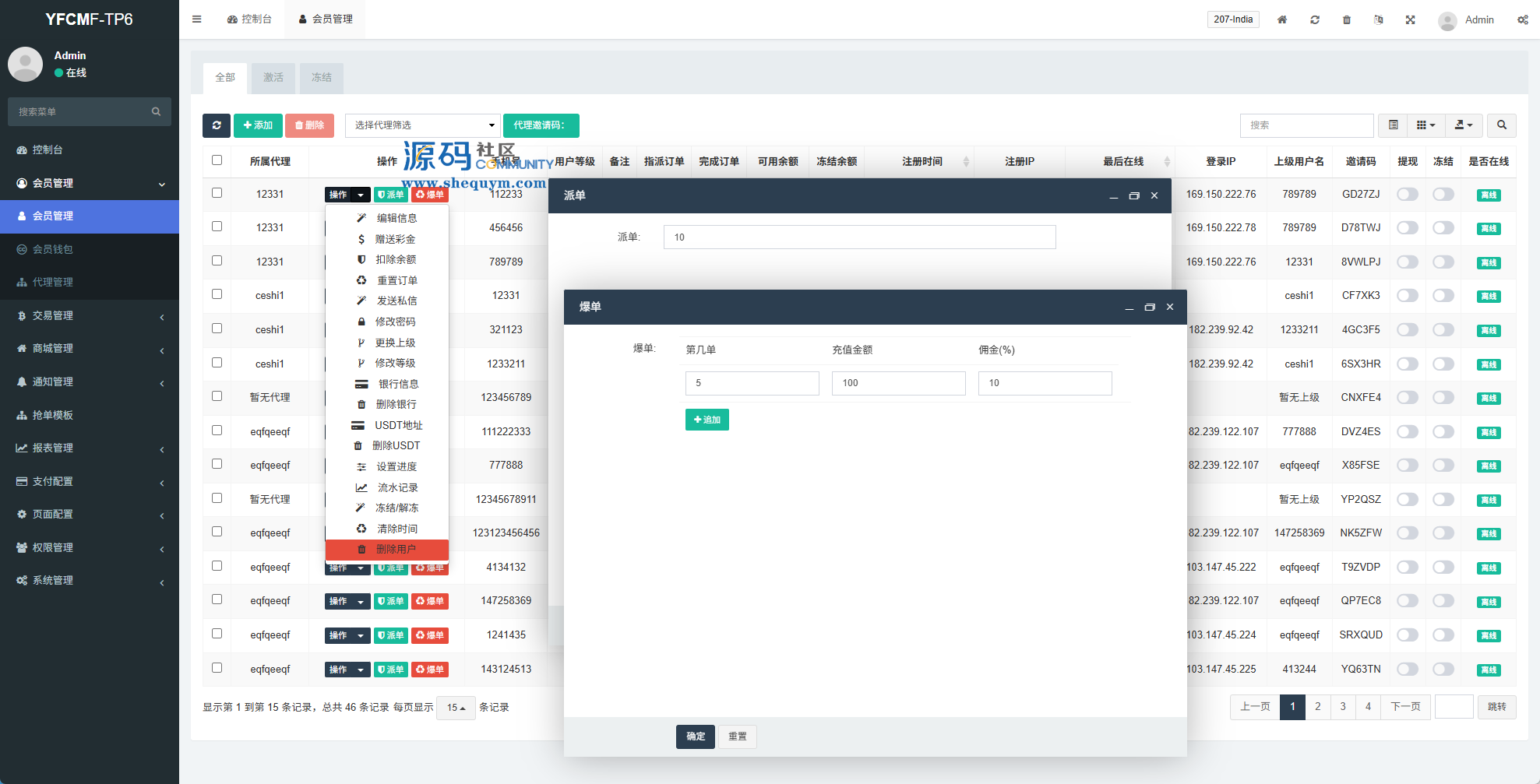Click the green 追加 button
1540x784 pixels.
[707, 420]
